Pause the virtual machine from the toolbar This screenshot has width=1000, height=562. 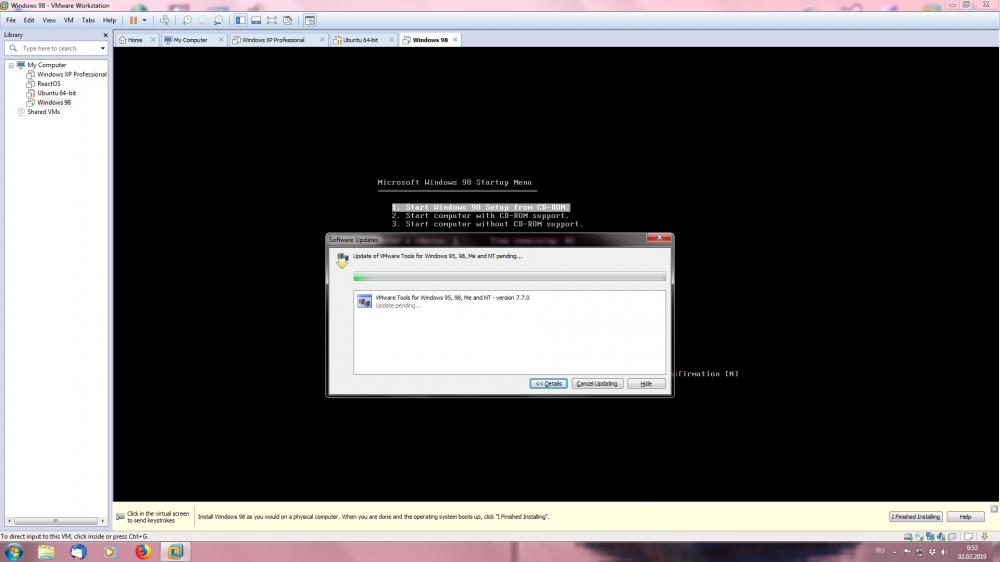tap(133, 20)
